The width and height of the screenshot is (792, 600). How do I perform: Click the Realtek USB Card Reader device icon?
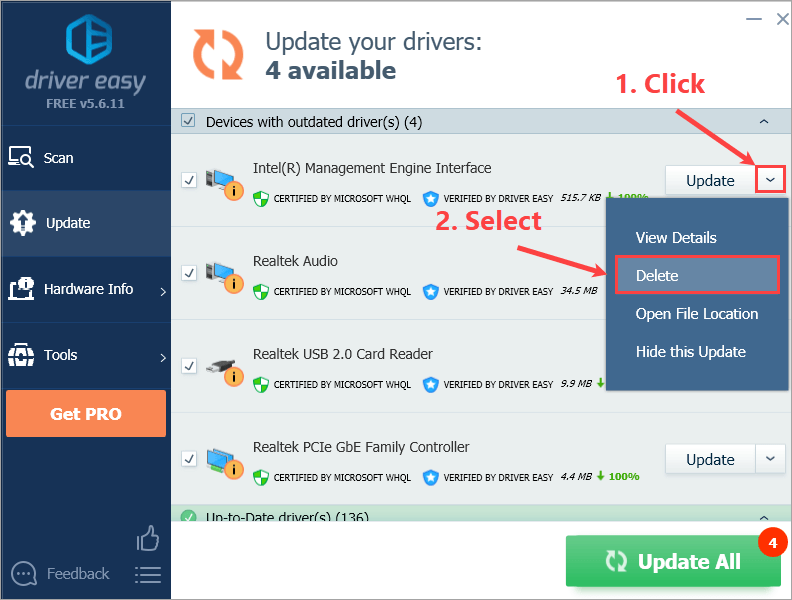click(x=224, y=371)
